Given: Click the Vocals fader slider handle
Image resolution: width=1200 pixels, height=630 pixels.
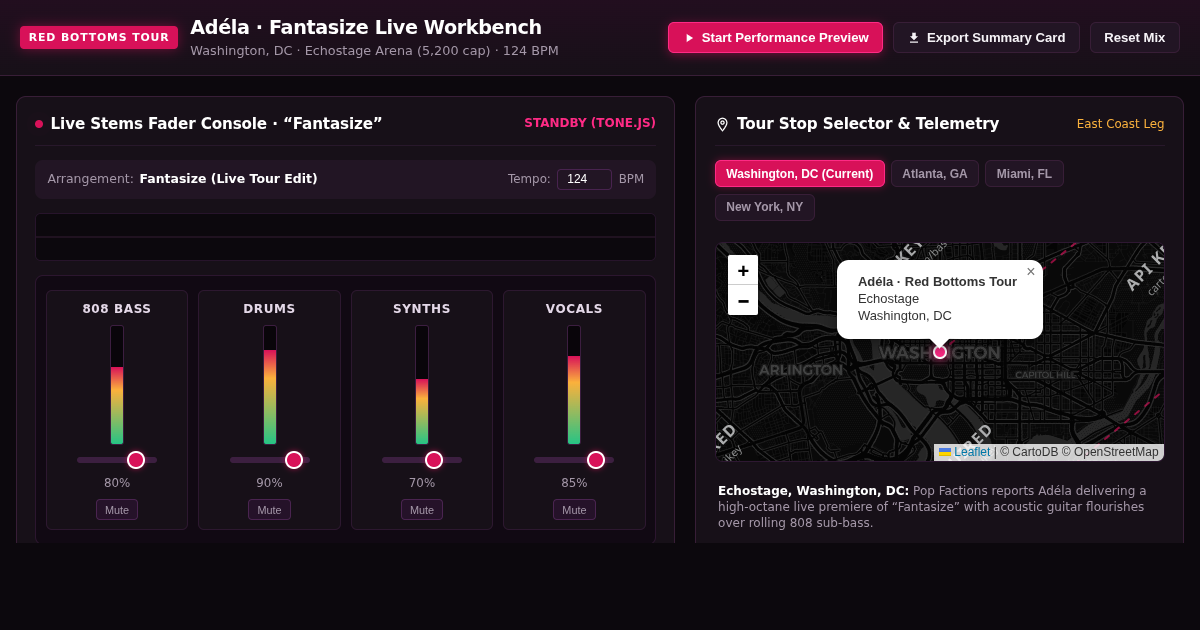Looking at the screenshot, I should pos(596,460).
